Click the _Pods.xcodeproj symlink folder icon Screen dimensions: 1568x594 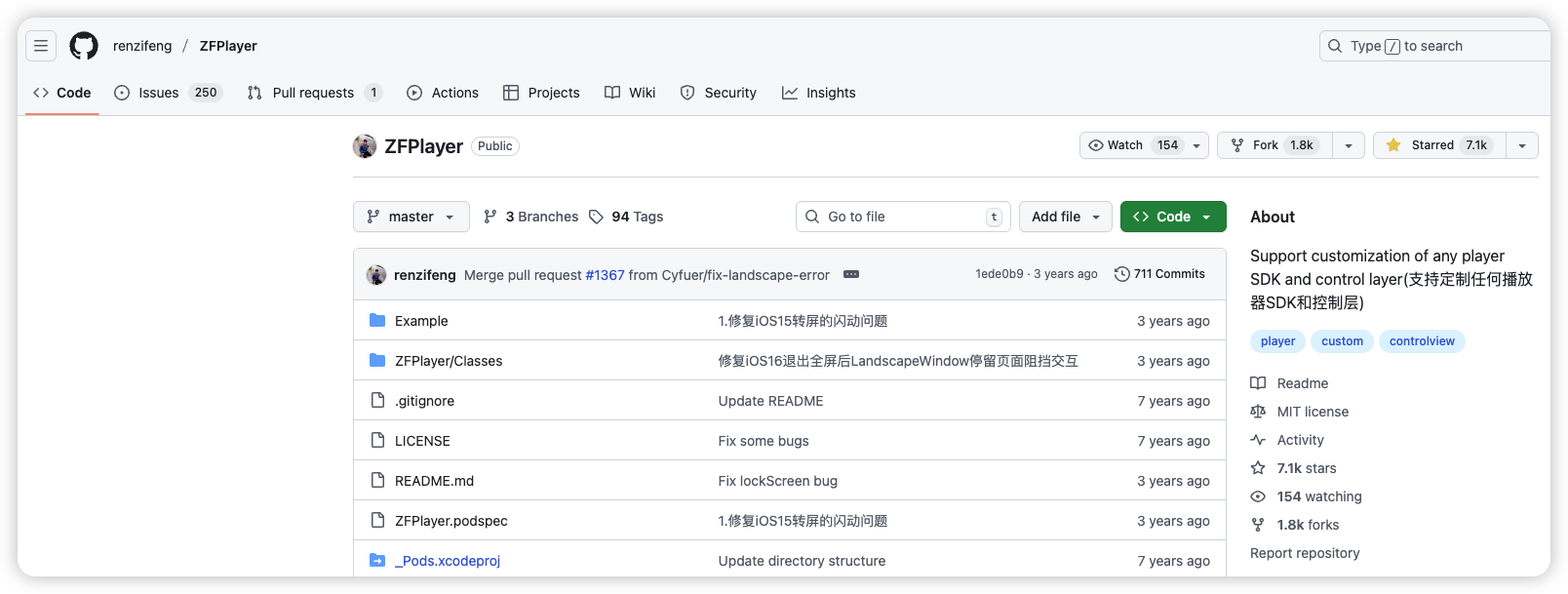pyautogui.click(x=377, y=560)
